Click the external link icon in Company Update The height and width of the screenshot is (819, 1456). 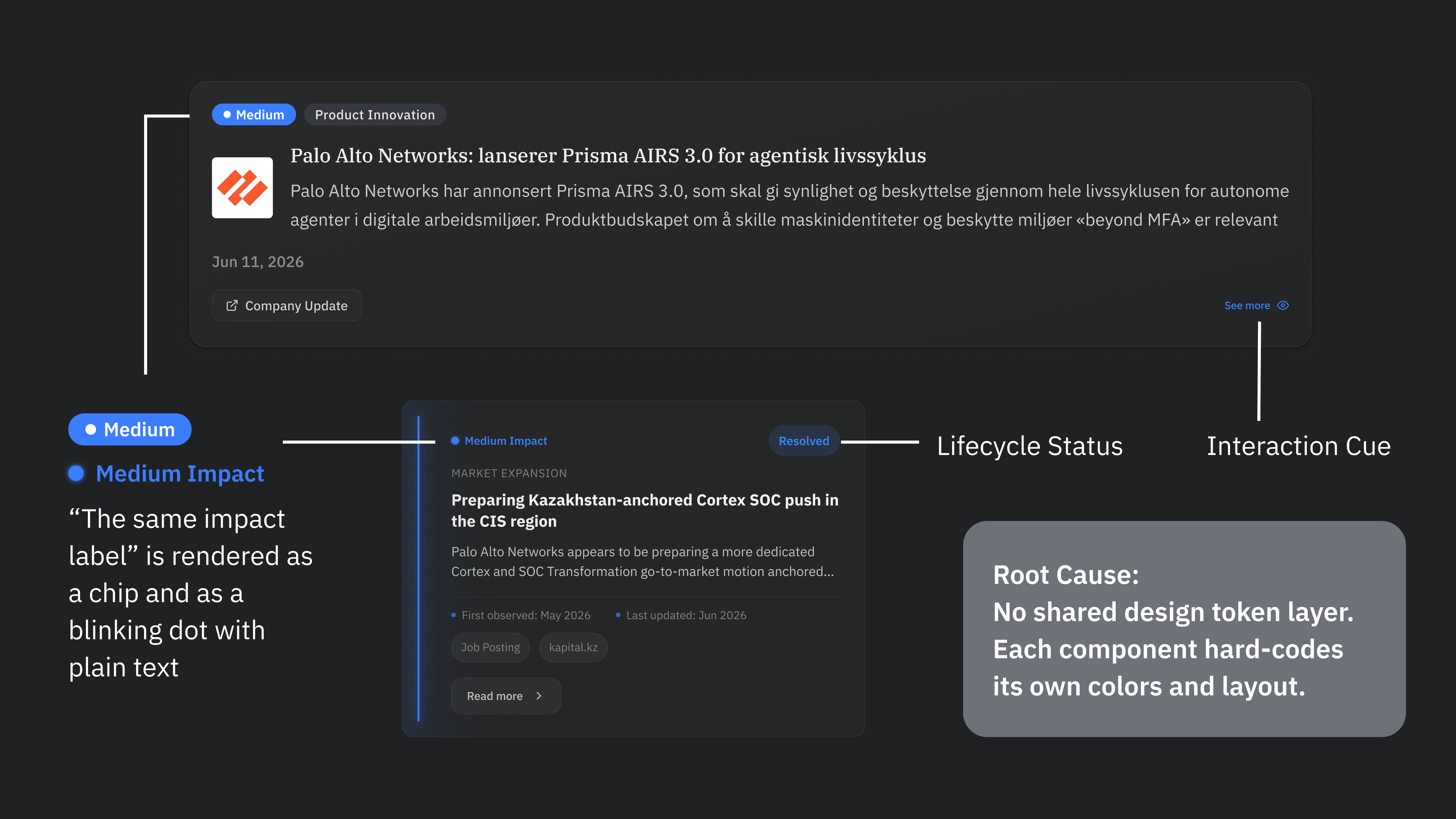coord(232,306)
